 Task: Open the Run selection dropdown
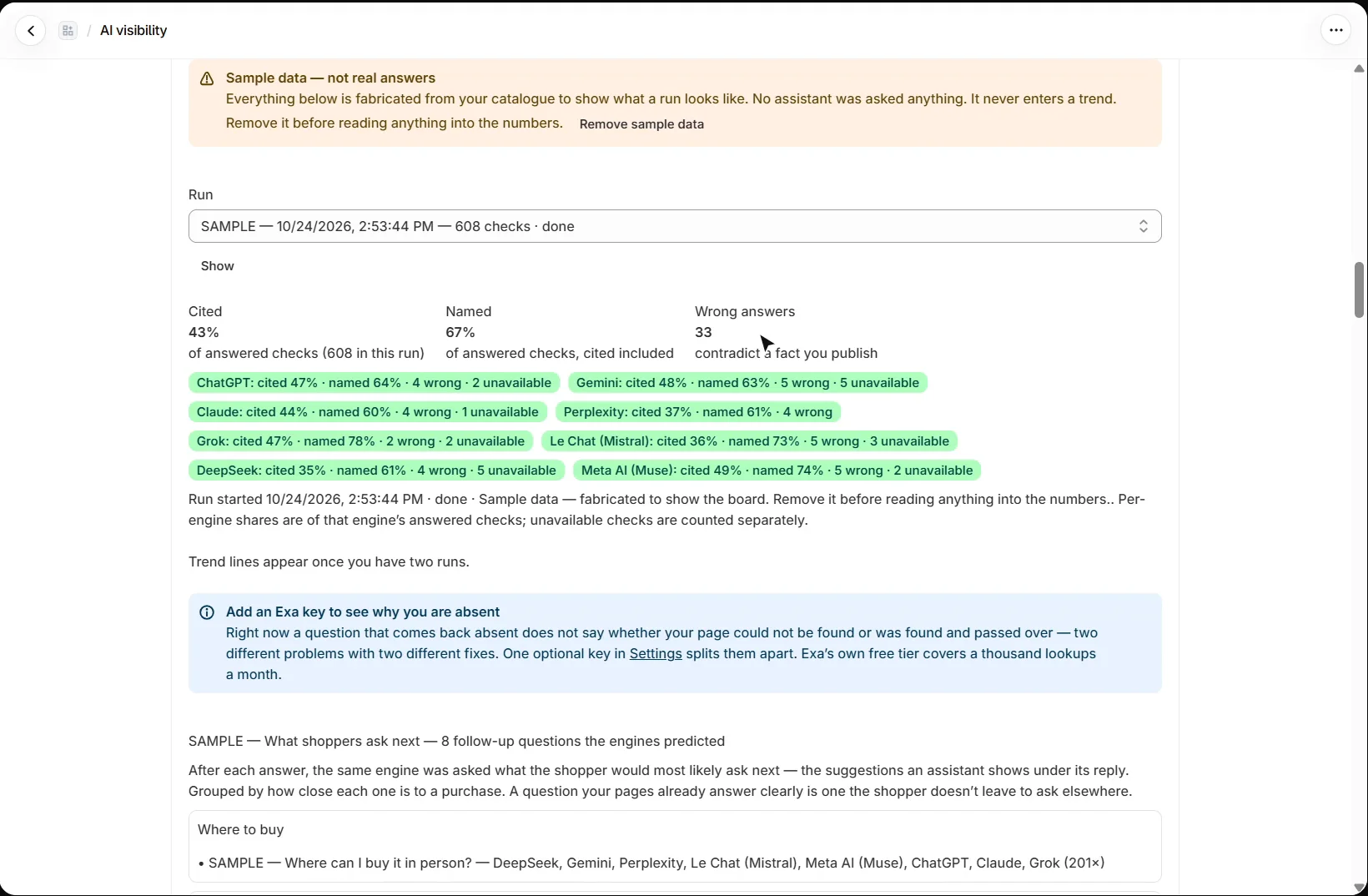tap(675, 226)
